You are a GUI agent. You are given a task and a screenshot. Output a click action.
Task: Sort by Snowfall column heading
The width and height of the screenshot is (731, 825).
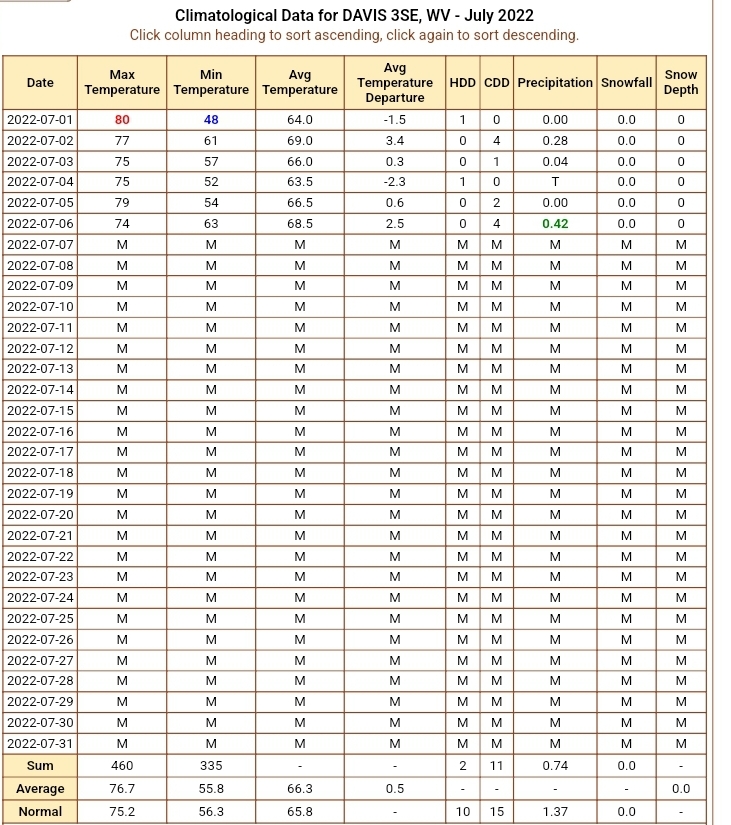tap(626, 83)
